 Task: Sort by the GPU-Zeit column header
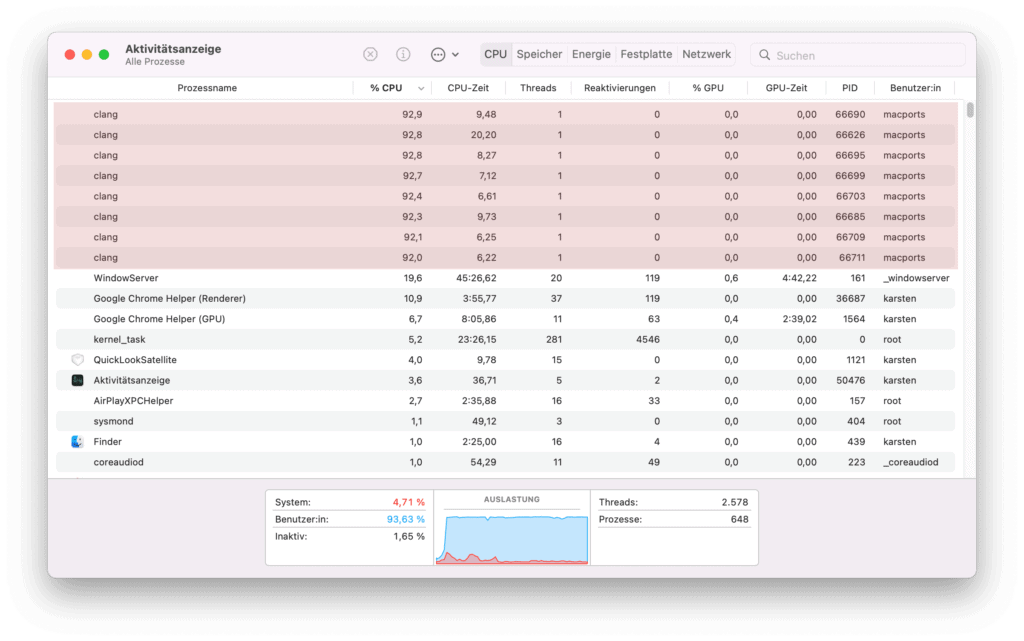(x=786, y=87)
